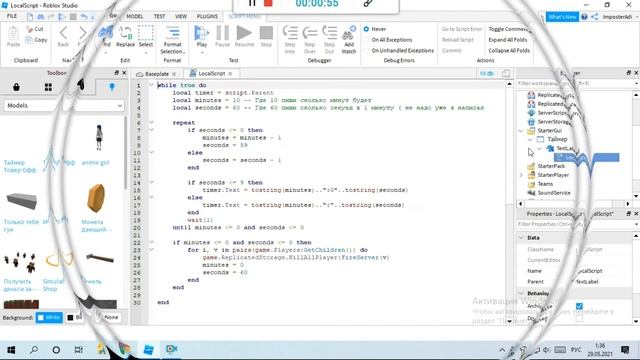Click the help question mark icon
This screenshot has height=360, width=640.
click(584, 17)
